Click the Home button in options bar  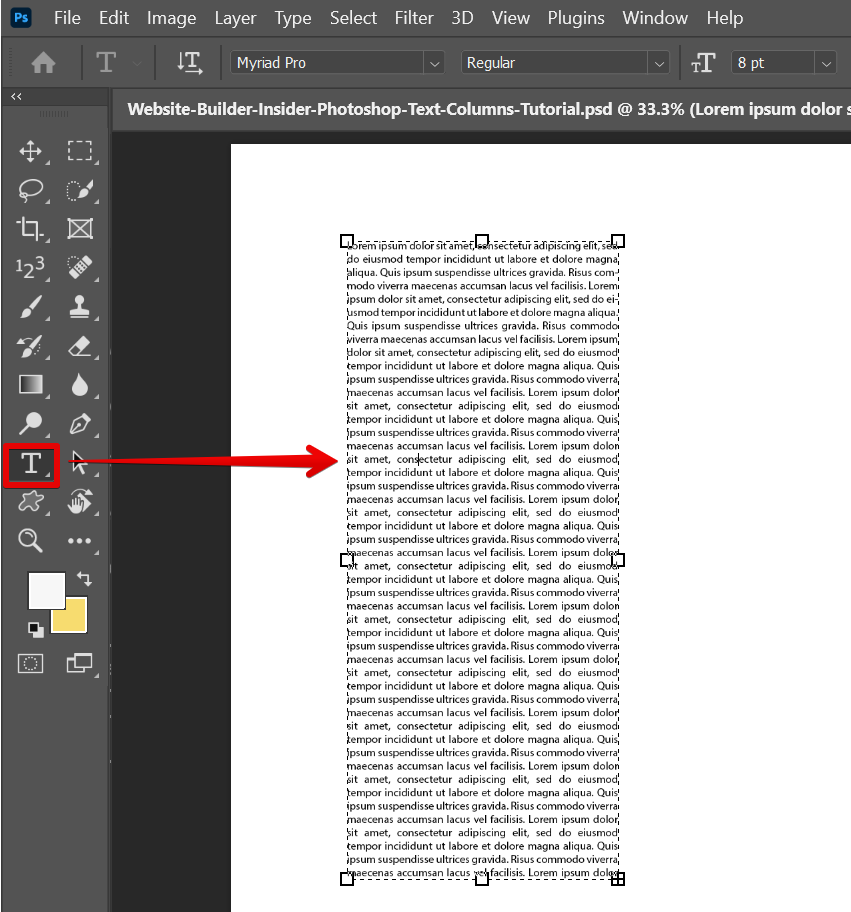pos(43,62)
